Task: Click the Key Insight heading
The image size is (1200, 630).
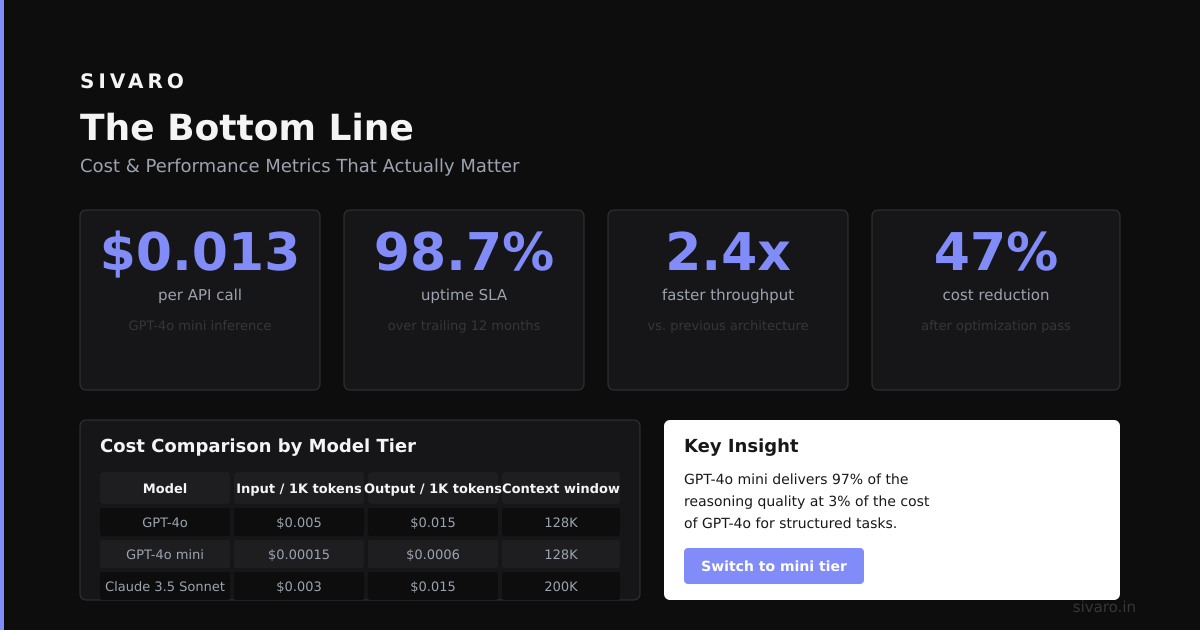Action: click(741, 446)
